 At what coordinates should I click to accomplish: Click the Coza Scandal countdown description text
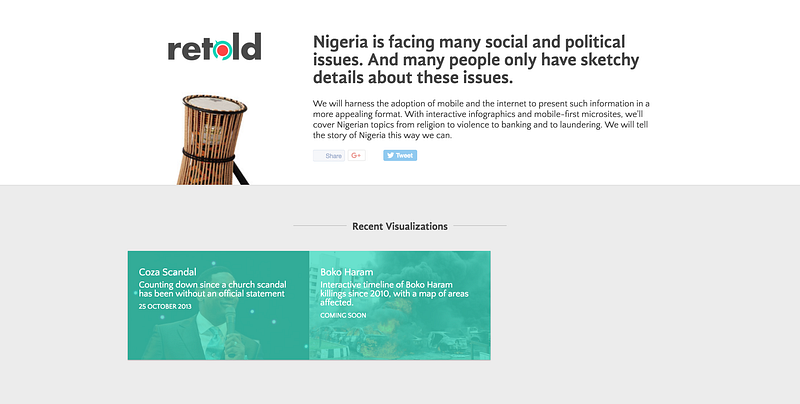(211, 289)
